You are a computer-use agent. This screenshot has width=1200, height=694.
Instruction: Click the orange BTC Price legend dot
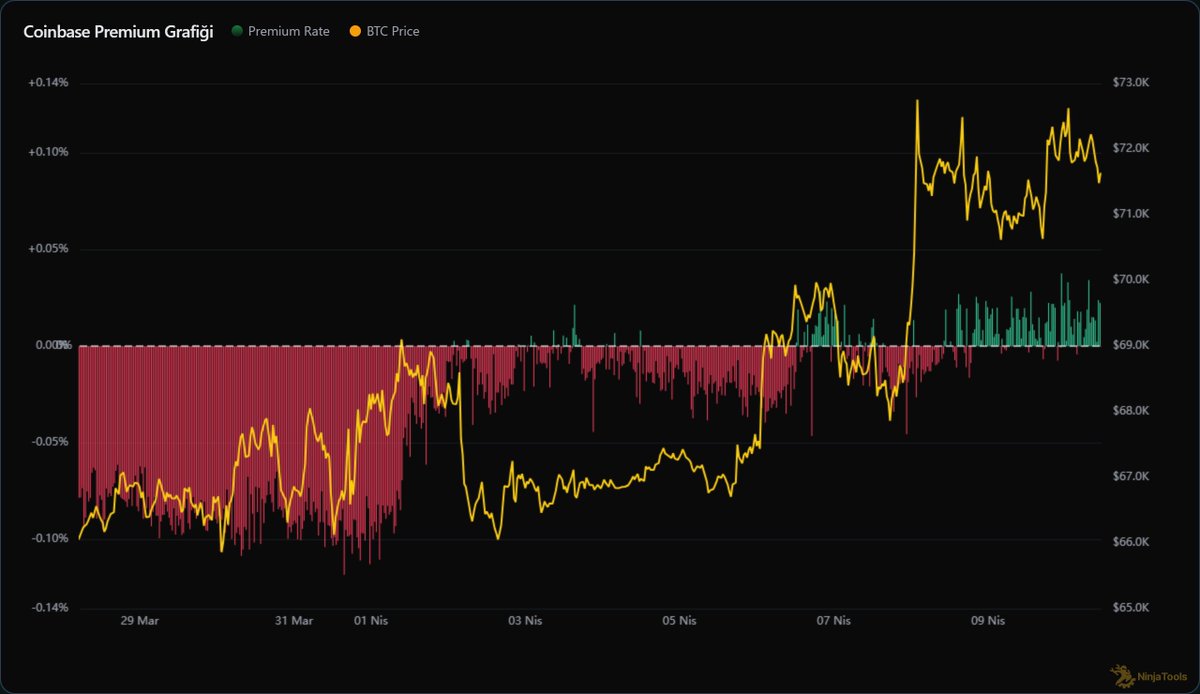pos(354,31)
